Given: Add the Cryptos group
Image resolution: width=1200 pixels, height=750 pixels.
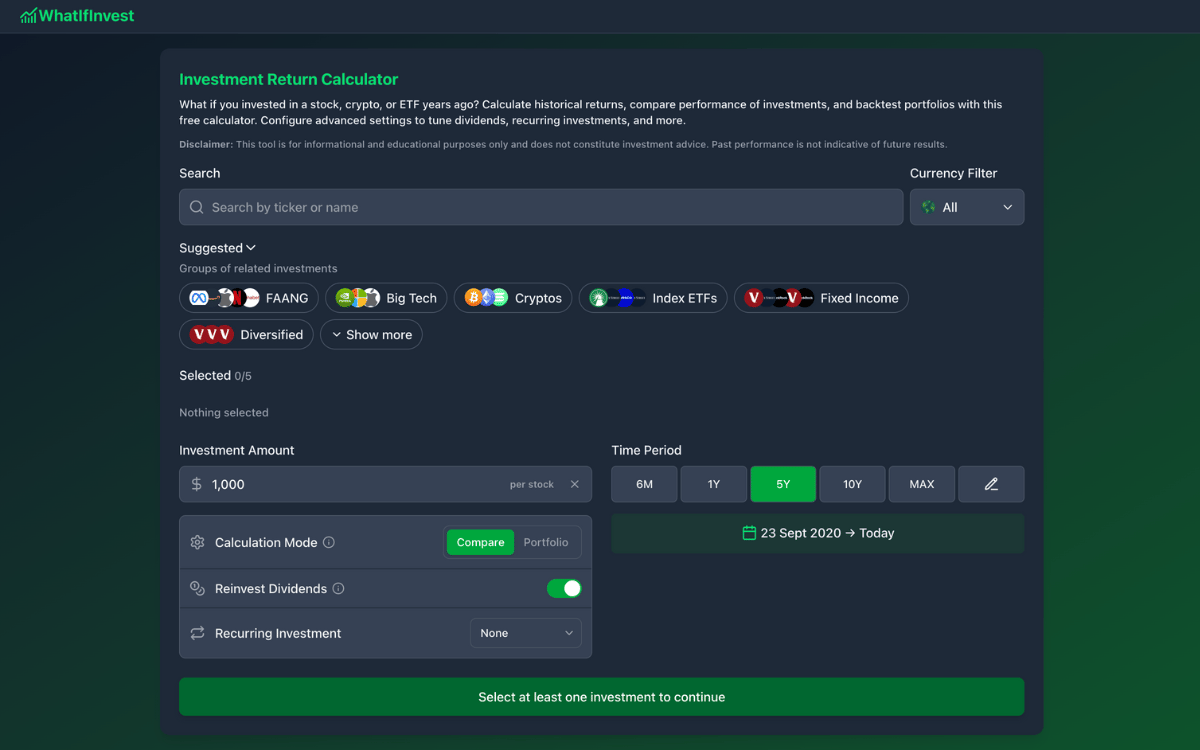Looking at the screenshot, I should tap(513, 298).
